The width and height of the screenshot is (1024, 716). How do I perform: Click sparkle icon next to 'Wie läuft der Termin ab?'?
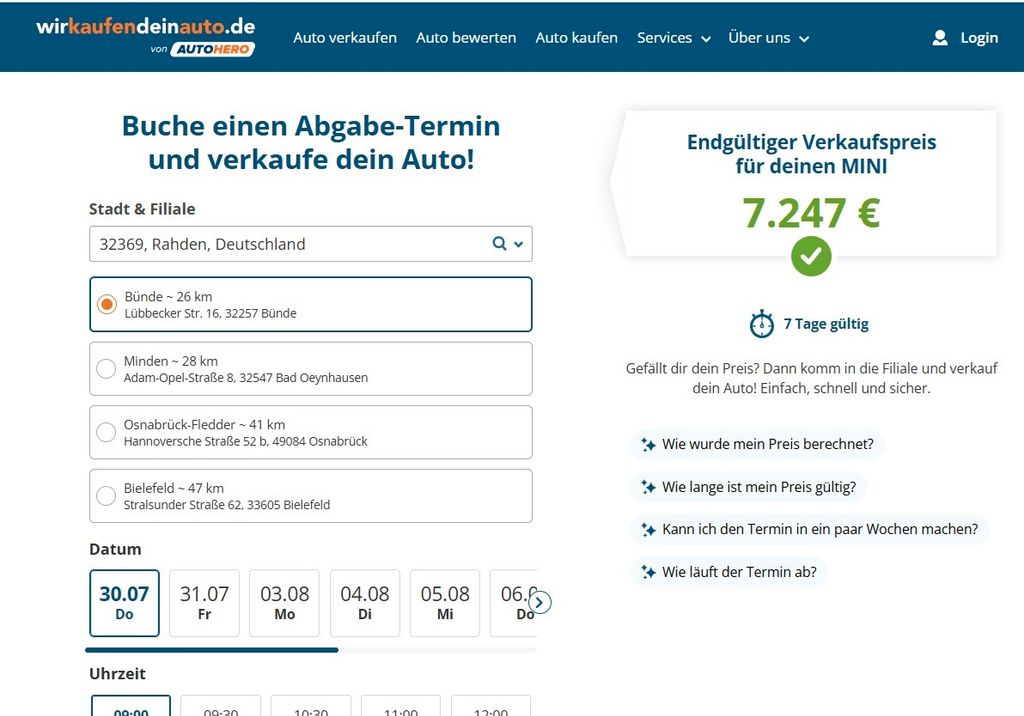tap(648, 572)
